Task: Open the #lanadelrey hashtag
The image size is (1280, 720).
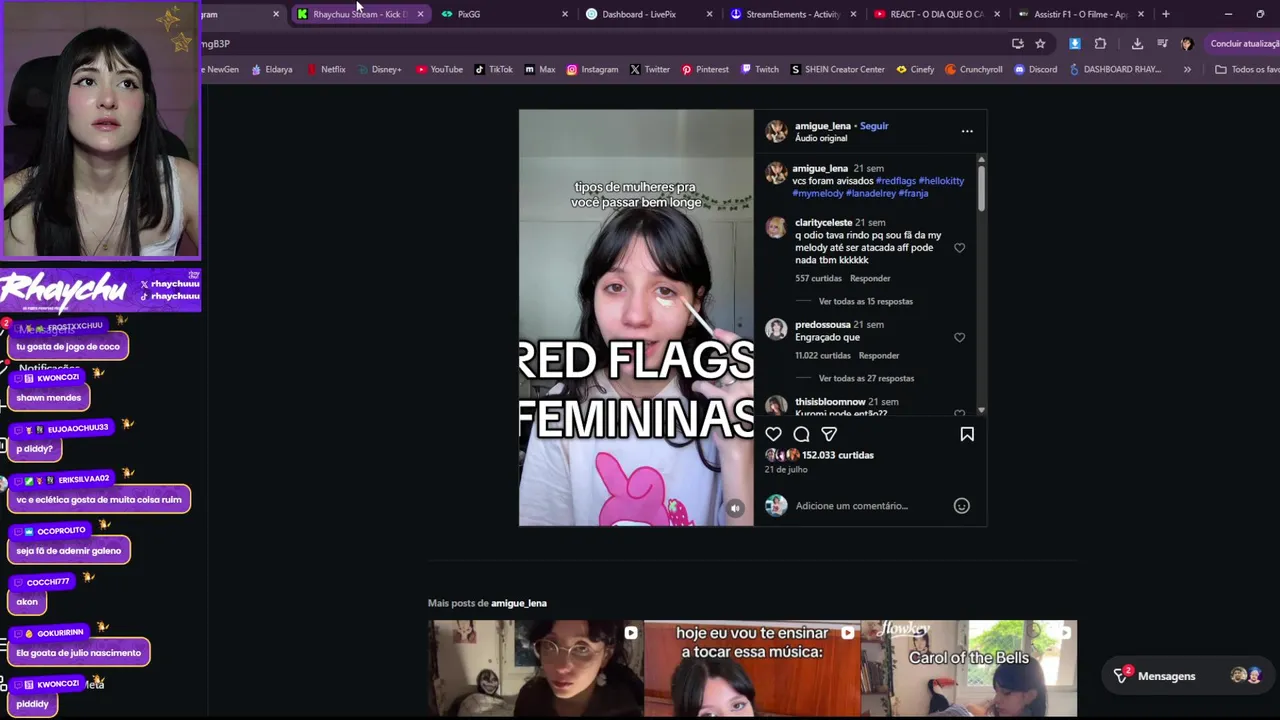Action: coord(871,193)
